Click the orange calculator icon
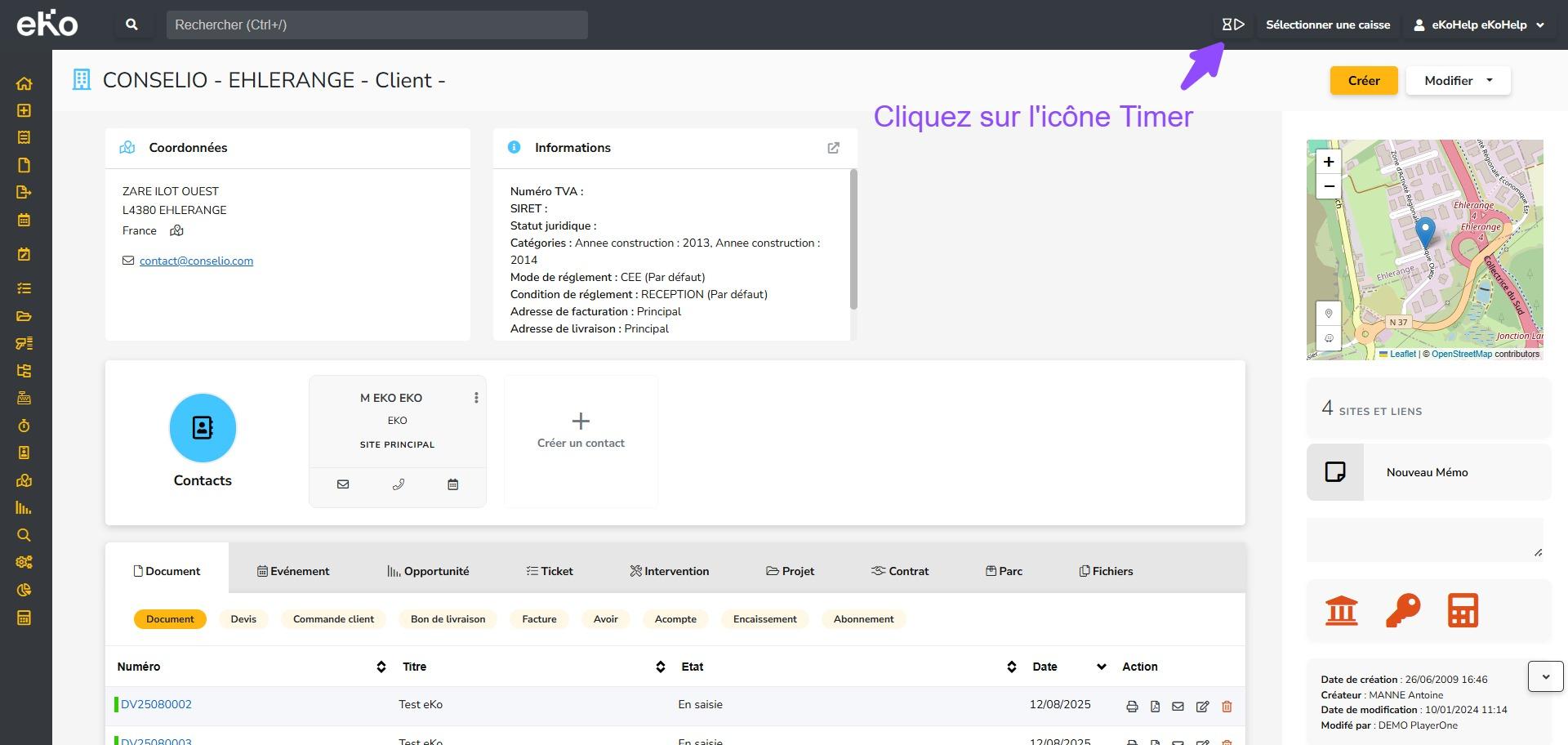 pyautogui.click(x=1462, y=610)
